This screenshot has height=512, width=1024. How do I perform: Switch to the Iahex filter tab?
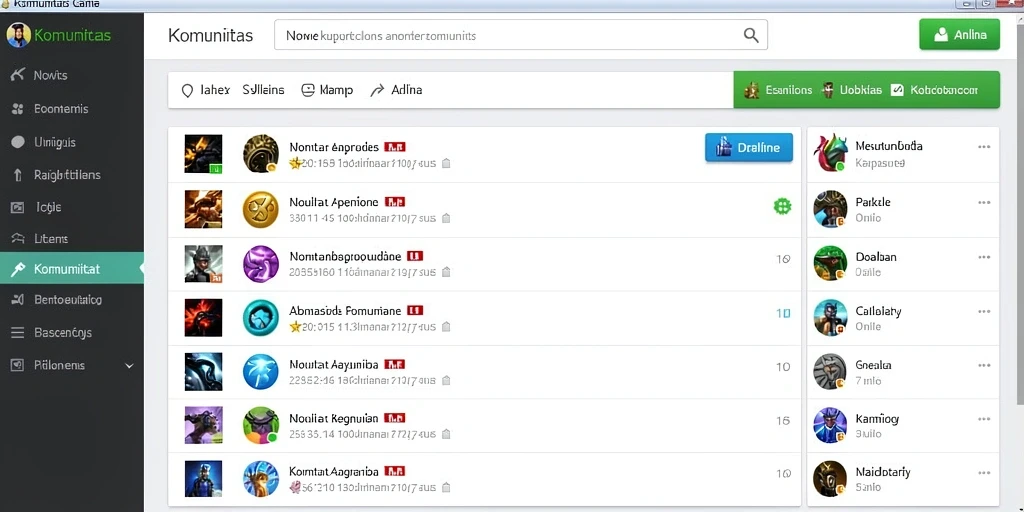pyautogui.click(x=205, y=90)
